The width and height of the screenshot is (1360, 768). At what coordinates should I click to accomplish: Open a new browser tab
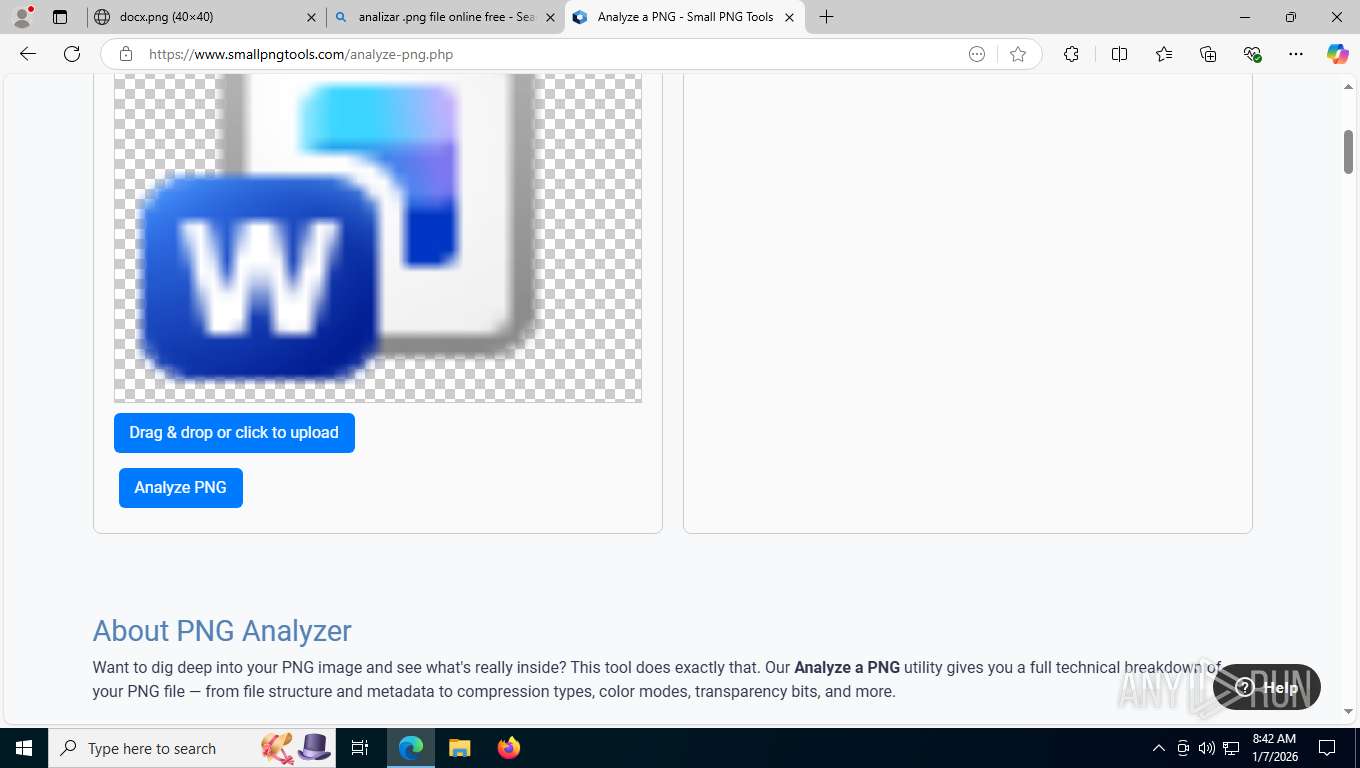[x=826, y=17]
